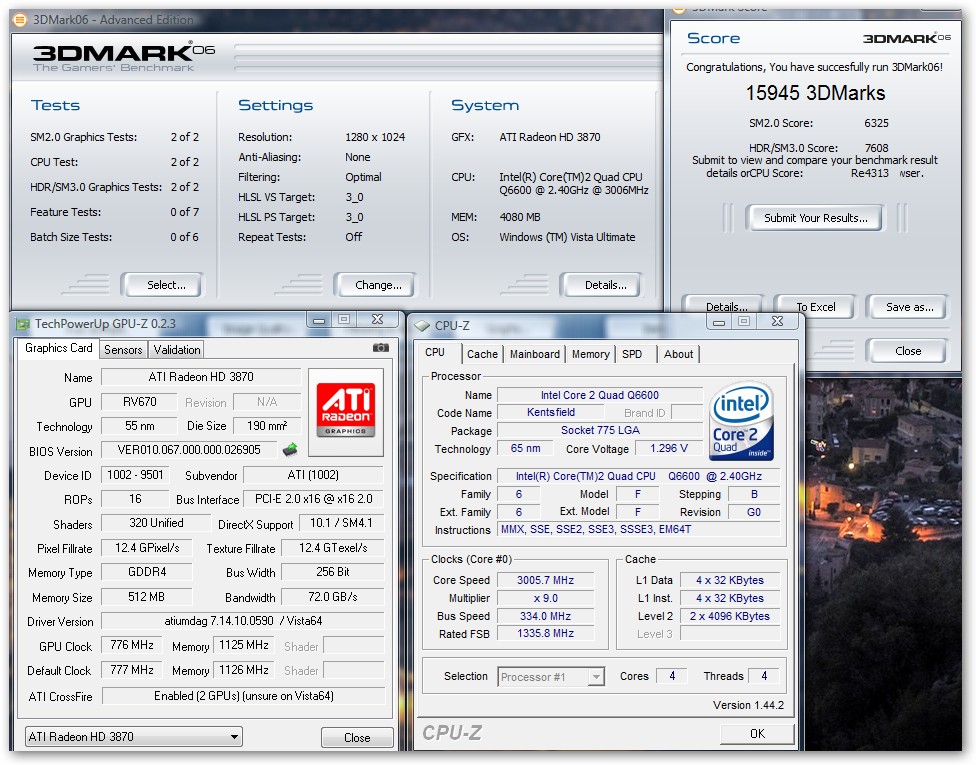Click the BIOS save chip icon

click(290, 449)
